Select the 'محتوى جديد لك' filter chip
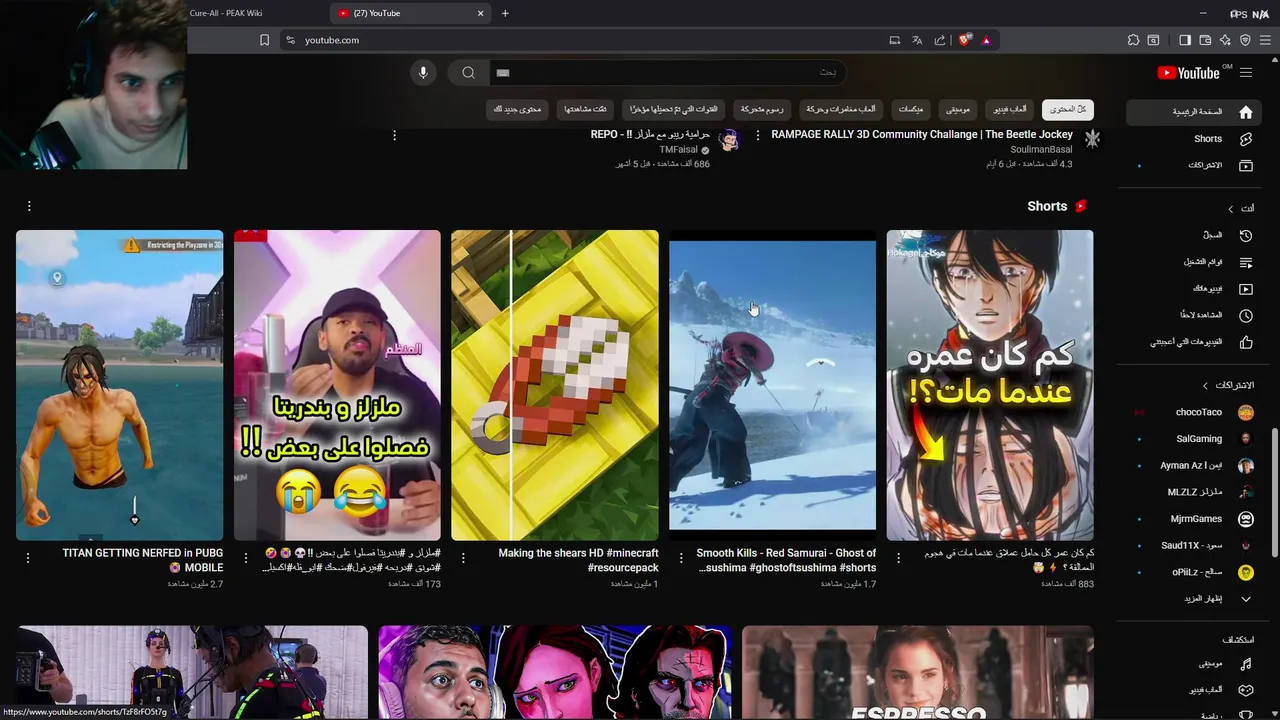This screenshot has height=720, width=1280. point(517,109)
